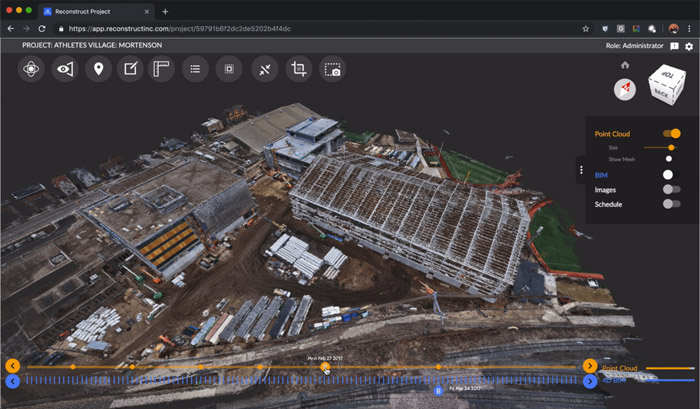Take a screenshot with camera capture tool
This screenshot has height=409, width=700.
[332, 69]
